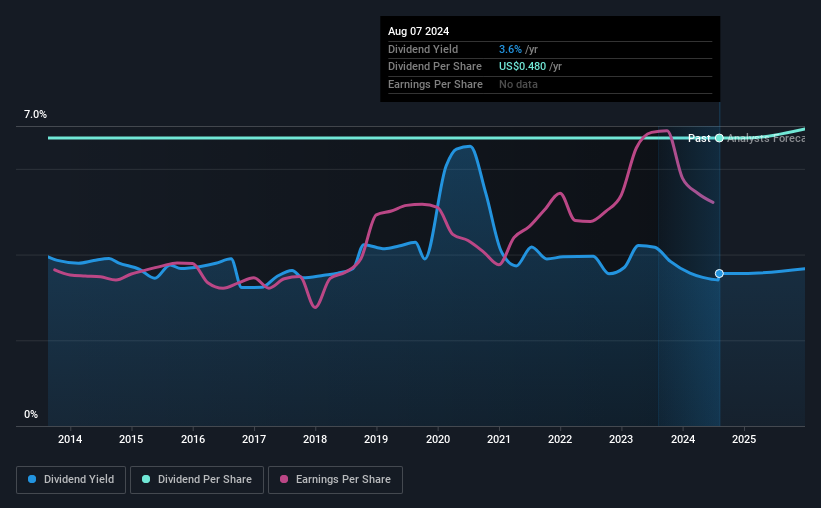Select the 2014 x-axis year label
Viewport: 821px width, 508px height.
70,439
